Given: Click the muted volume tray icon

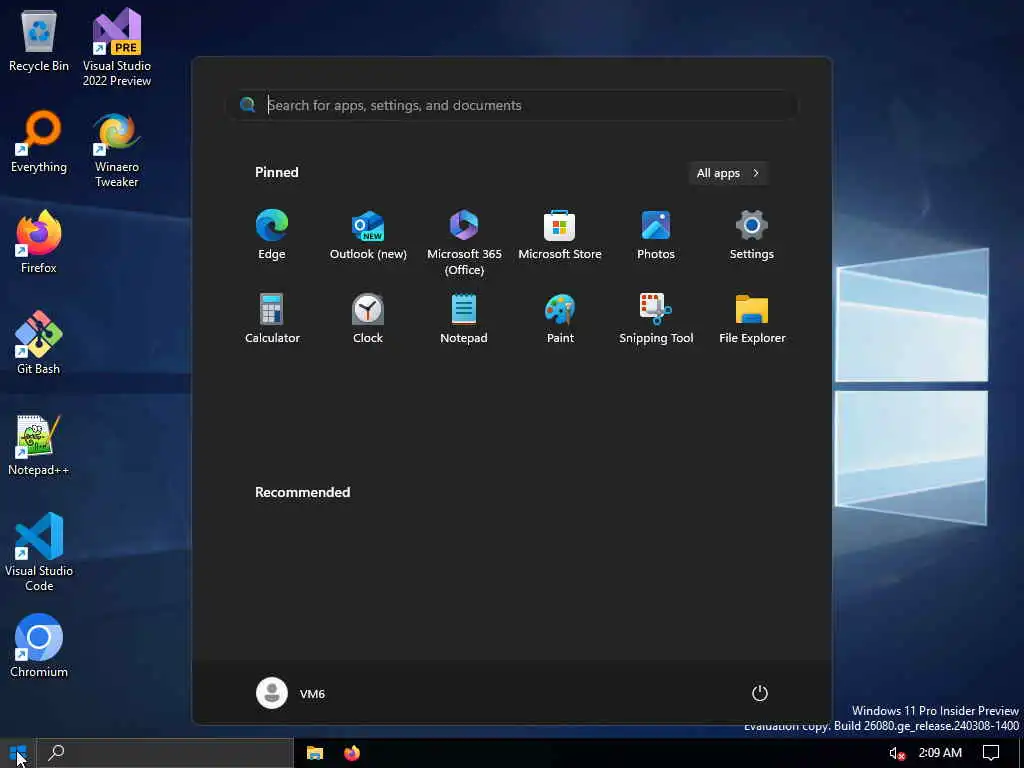Looking at the screenshot, I should point(897,754).
